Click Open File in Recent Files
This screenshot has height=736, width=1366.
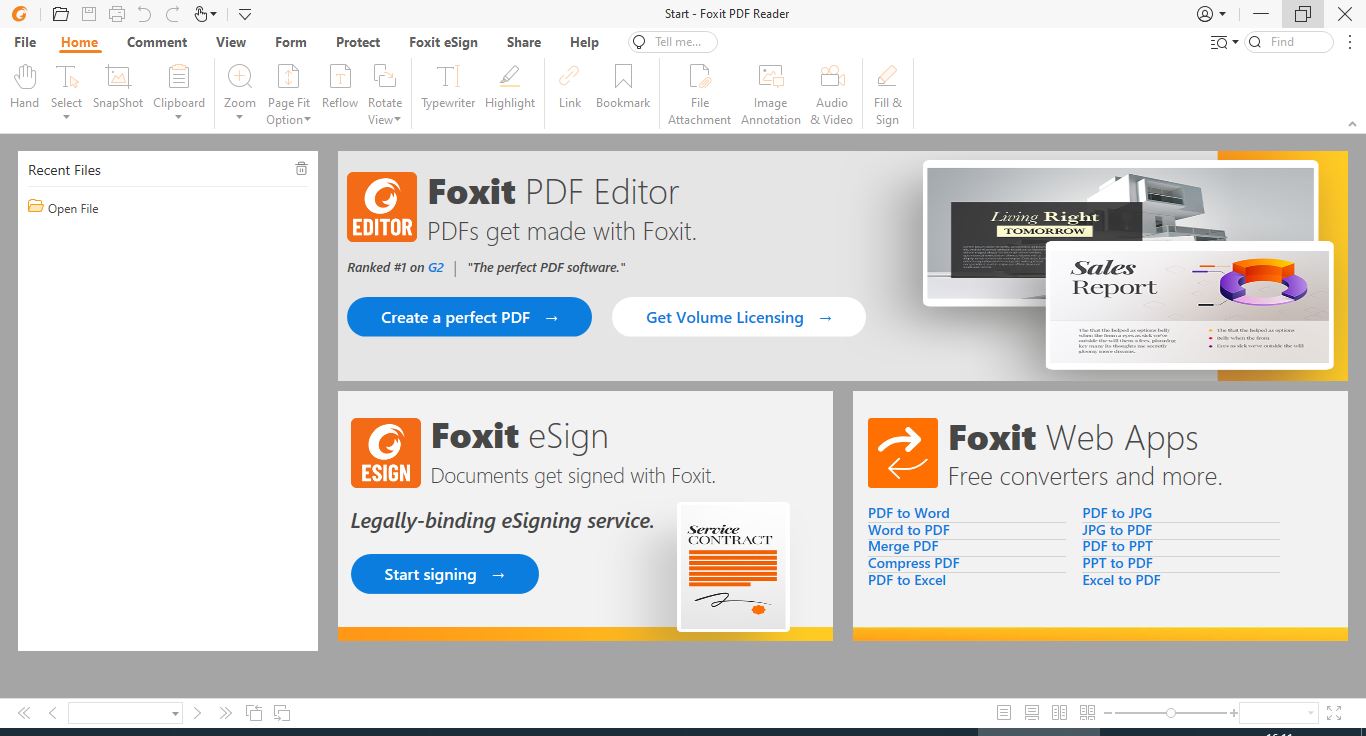click(x=63, y=208)
